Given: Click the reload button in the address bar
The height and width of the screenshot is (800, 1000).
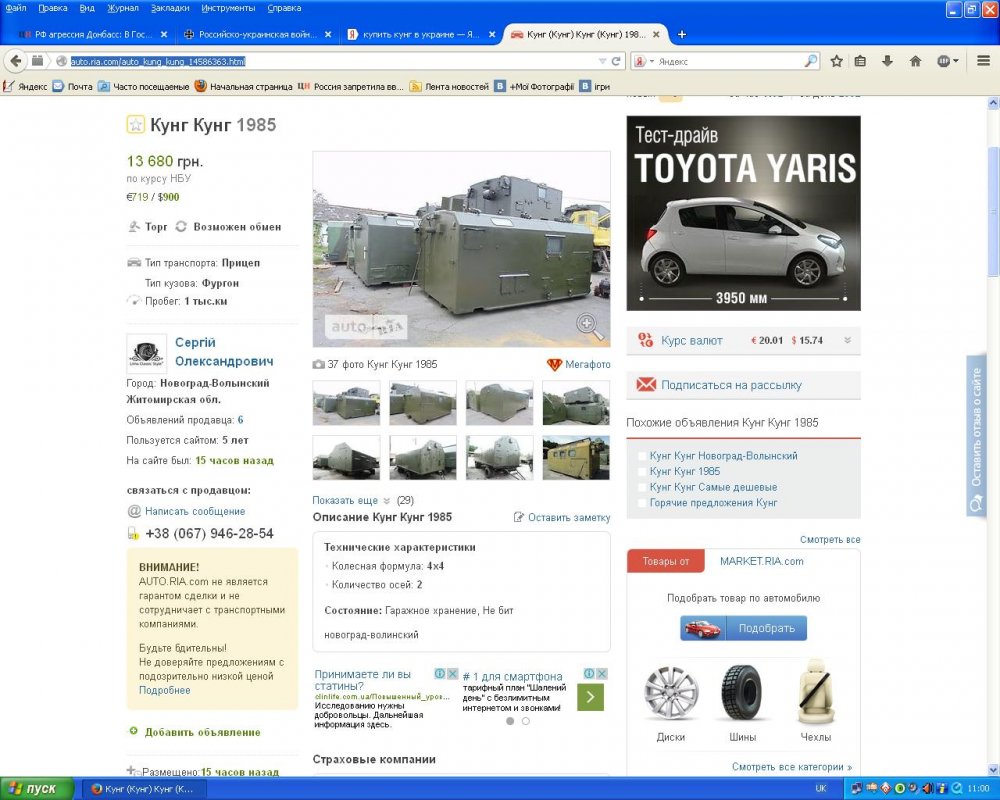Looking at the screenshot, I should point(616,61).
